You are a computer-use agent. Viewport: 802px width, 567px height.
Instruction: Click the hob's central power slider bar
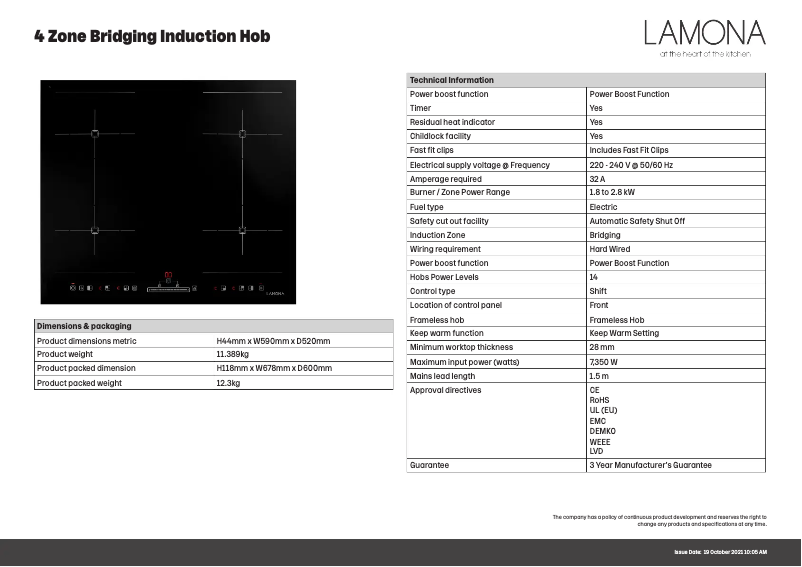click(x=168, y=289)
